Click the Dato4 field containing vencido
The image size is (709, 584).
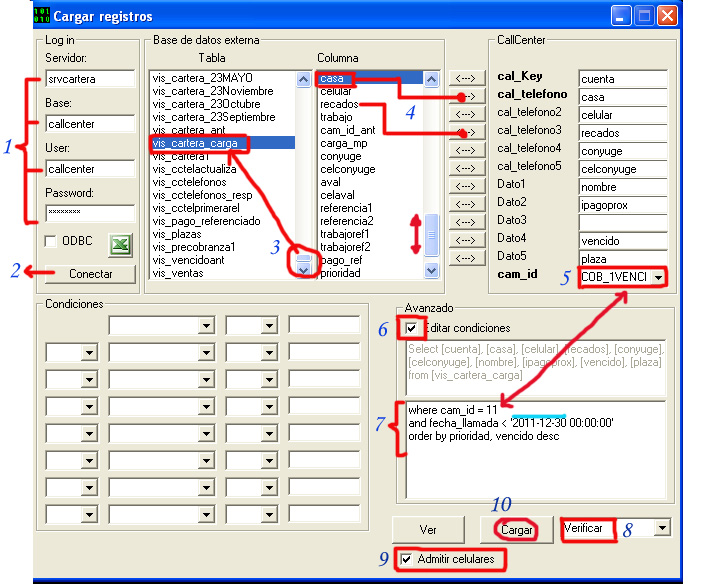click(623, 241)
